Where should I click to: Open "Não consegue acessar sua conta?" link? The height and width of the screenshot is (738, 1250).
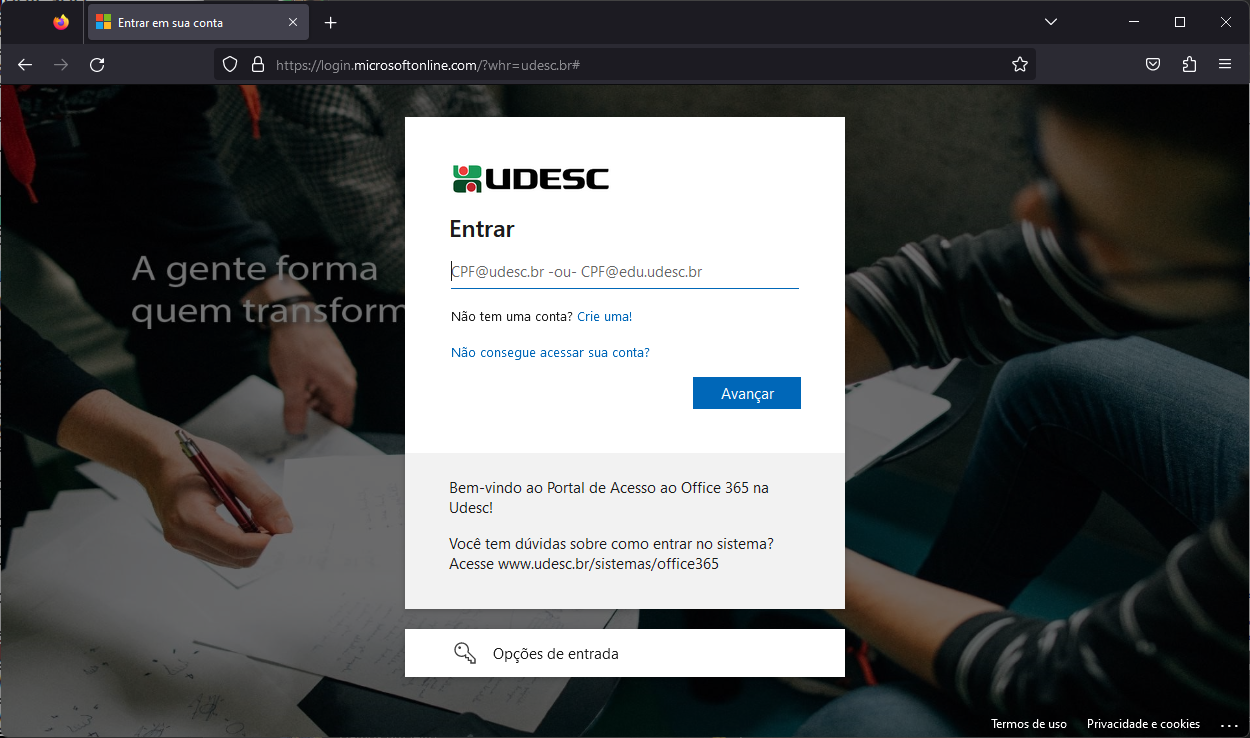tap(550, 352)
